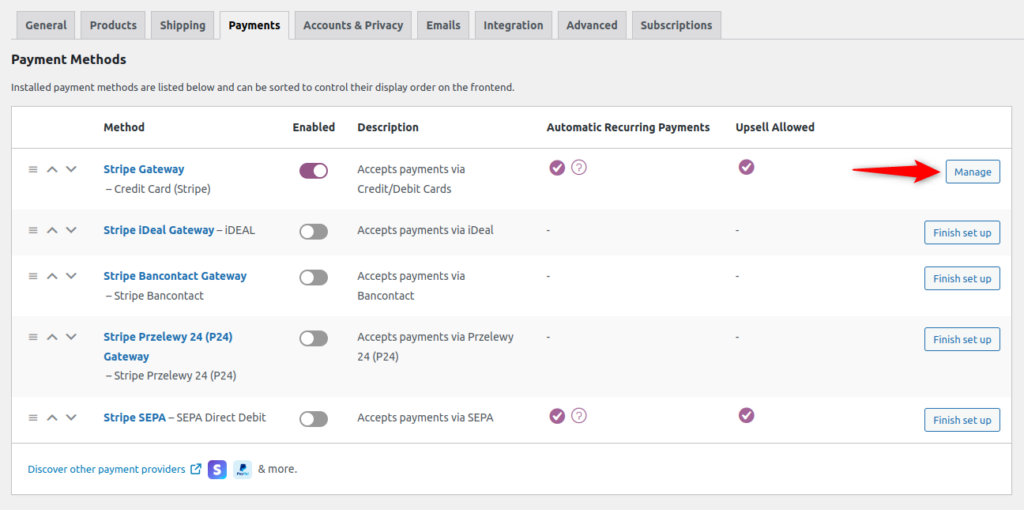Open the Integration tab
This screenshot has width=1024, height=510.
pyautogui.click(x=513, y=25)
